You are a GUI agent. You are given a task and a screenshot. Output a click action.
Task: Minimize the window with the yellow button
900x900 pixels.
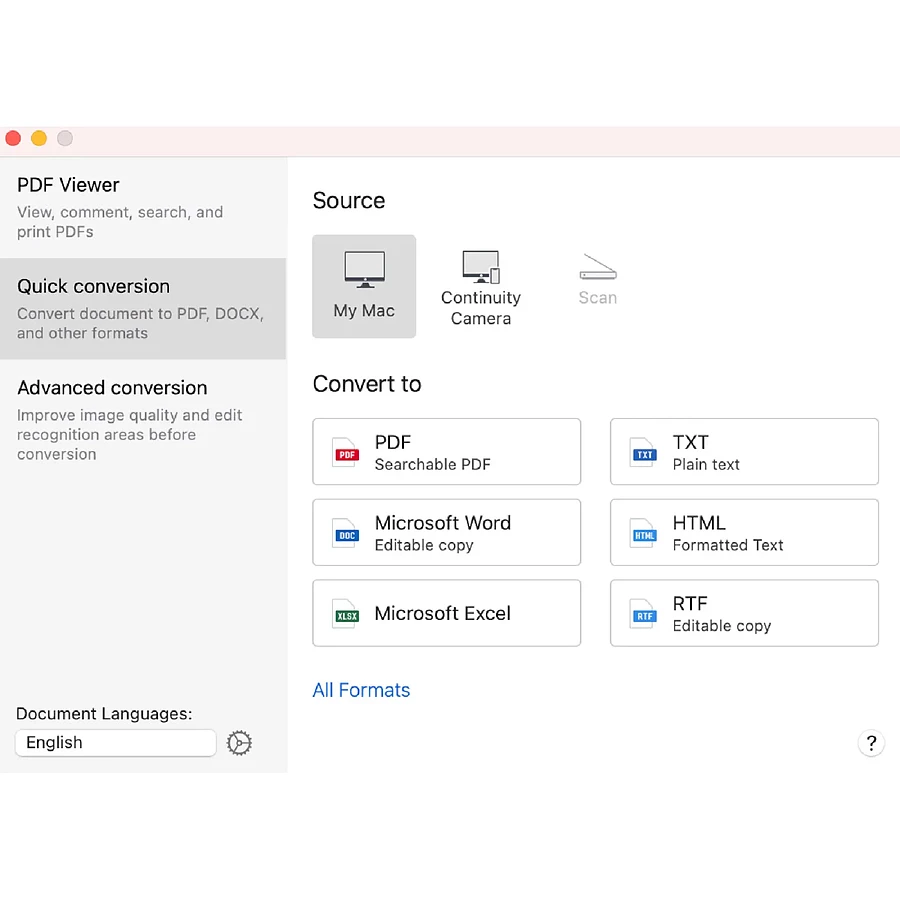point(39,138)
